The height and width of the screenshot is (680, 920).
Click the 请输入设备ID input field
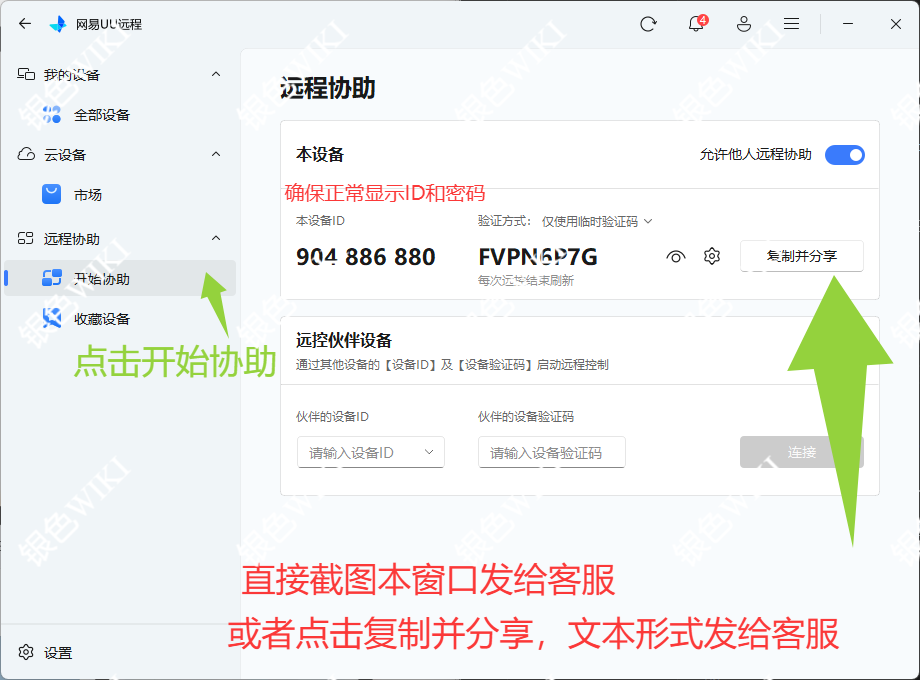click(370, 452)
